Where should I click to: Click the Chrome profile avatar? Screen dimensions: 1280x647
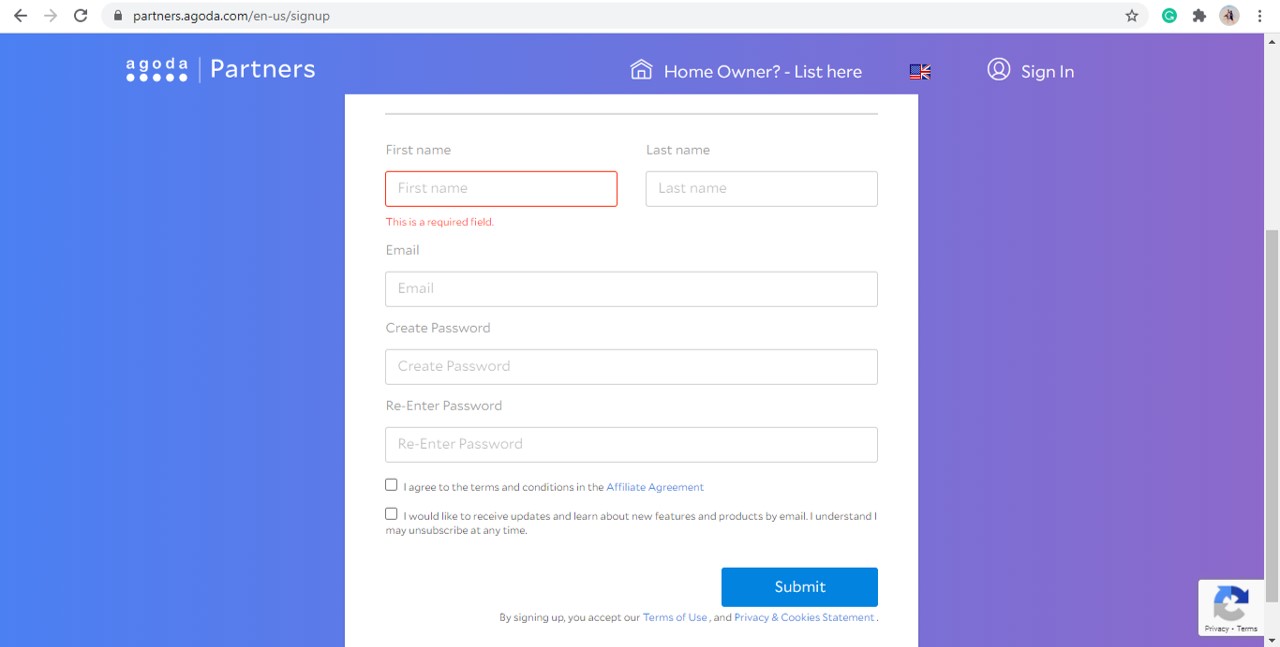[x=1229, y=16]
